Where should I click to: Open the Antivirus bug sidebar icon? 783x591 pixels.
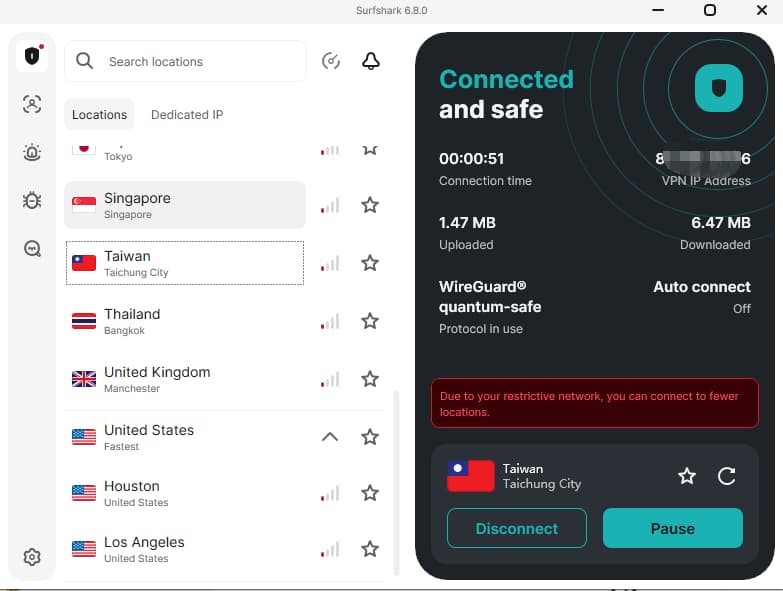[32, 200]
